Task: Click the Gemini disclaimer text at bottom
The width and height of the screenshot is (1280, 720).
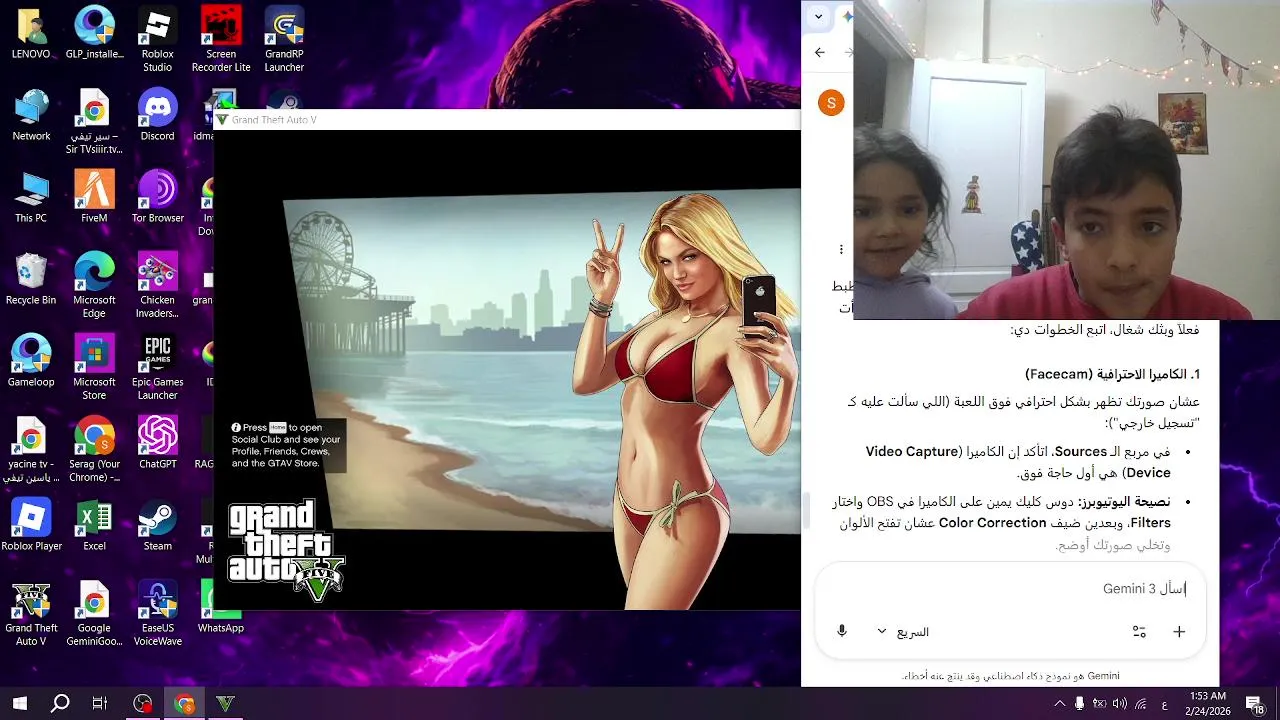Action: click(x=1010, y=676)
